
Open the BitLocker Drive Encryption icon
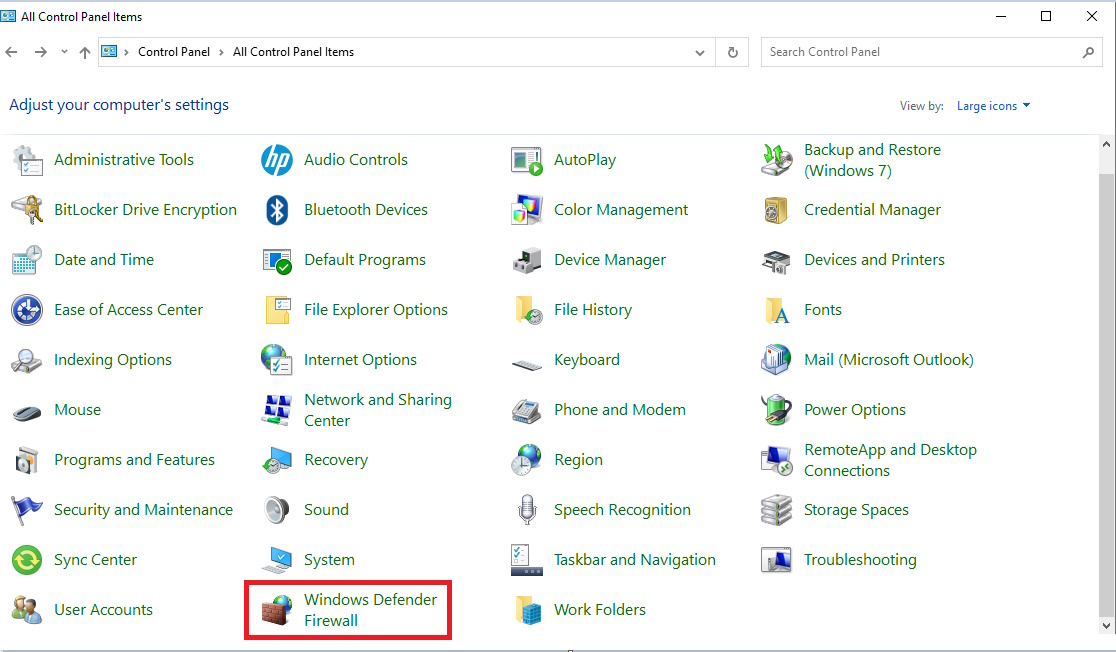pyautogui.click(x=28, y=210)
